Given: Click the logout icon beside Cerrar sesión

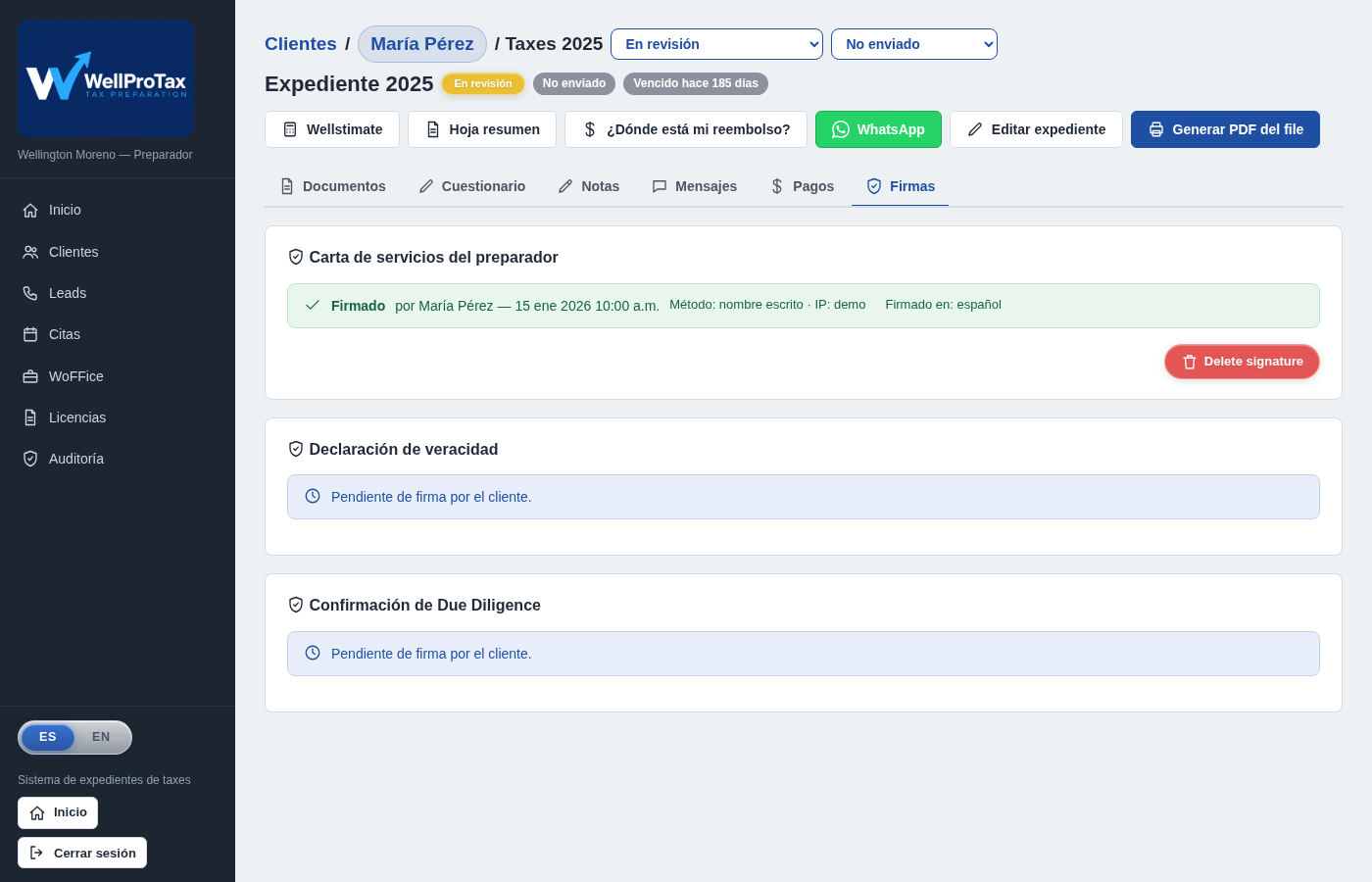Looking at the screenshot, I should click(x=36, y=853).
